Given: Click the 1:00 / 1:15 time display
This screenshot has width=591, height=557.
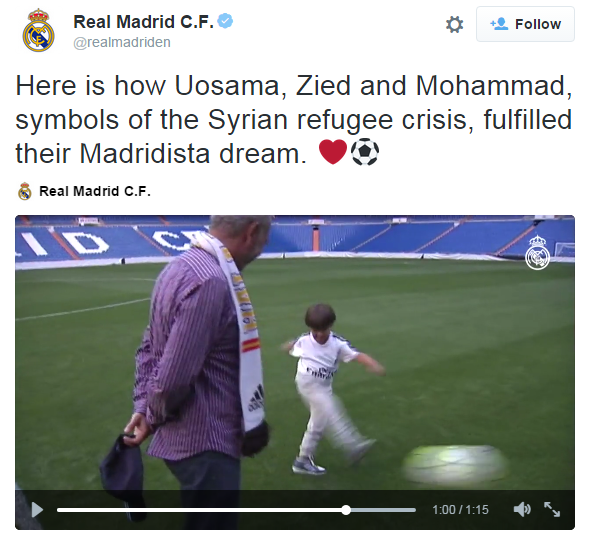Looking at the screenshot, I should [460, 510].
